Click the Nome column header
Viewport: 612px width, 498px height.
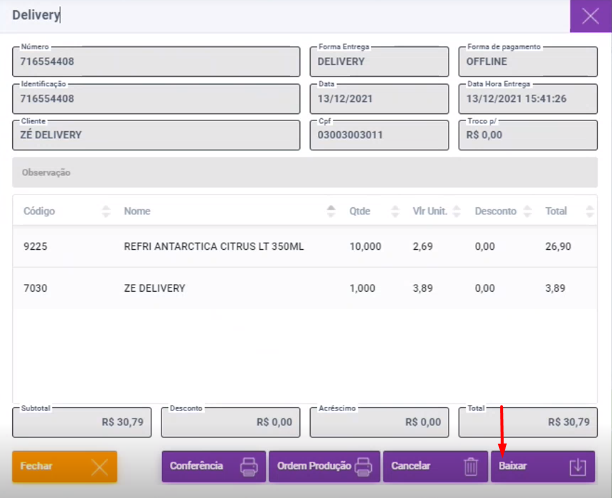[137, 211]
